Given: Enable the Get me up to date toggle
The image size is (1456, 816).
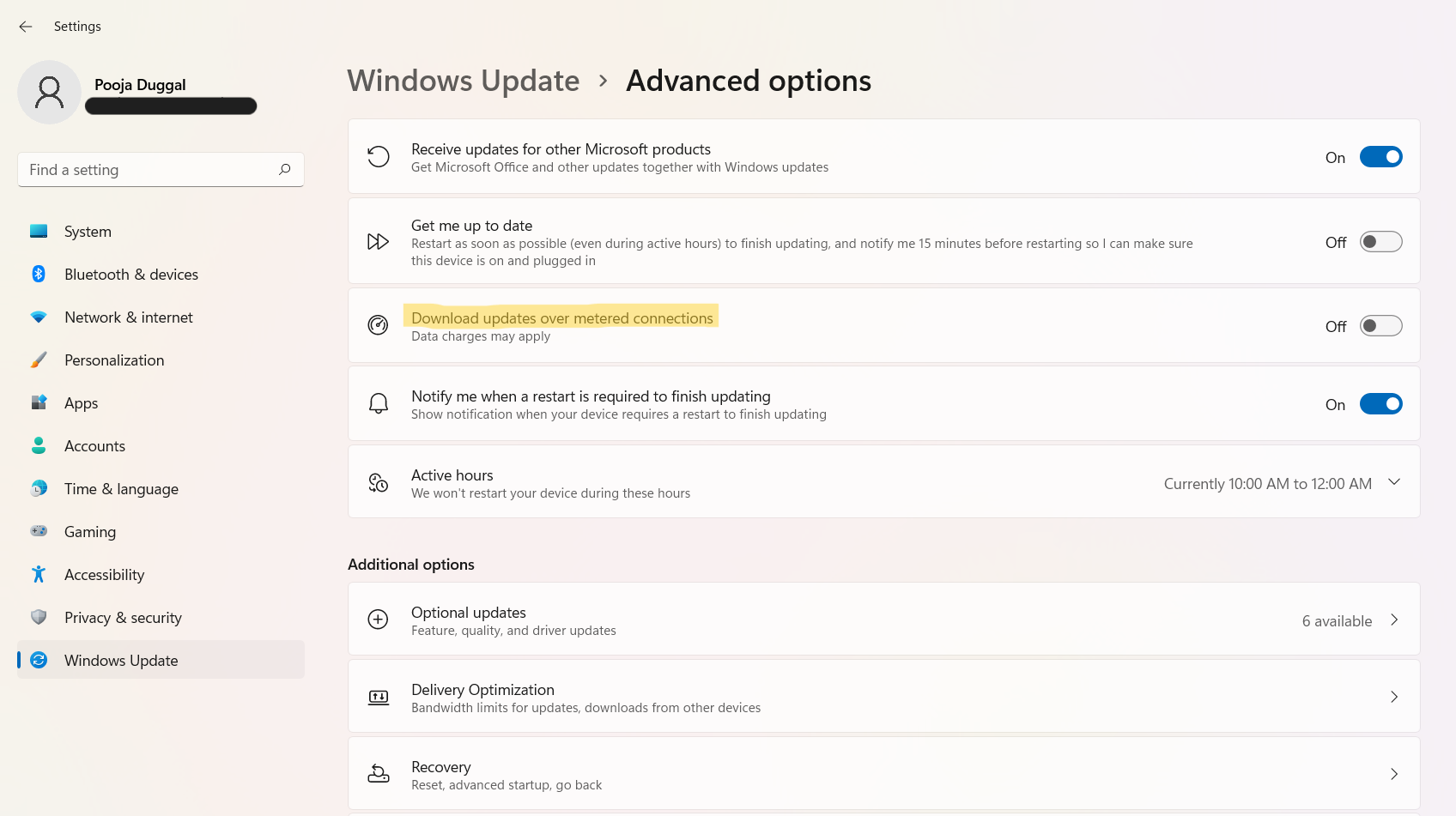Looking at the screenshot, I should coord(1380,242).
